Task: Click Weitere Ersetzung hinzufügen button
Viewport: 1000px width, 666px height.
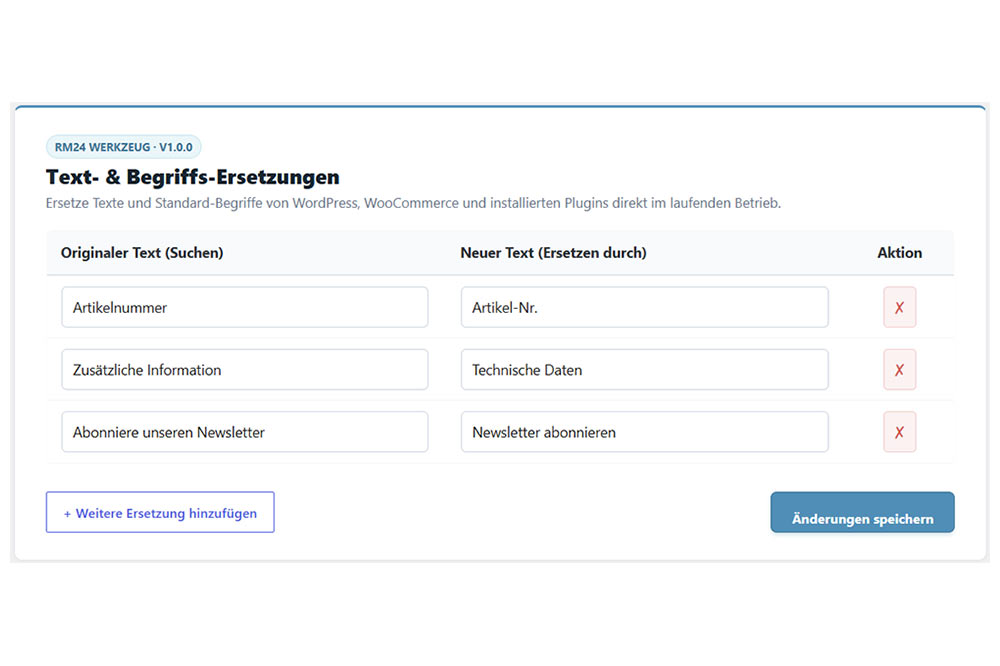Action: click(160, 512)
